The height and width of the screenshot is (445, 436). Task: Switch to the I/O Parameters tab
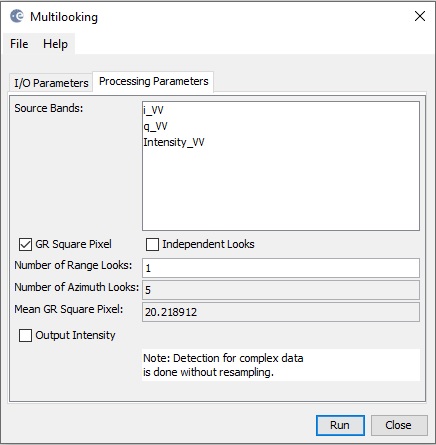point(51,83)
